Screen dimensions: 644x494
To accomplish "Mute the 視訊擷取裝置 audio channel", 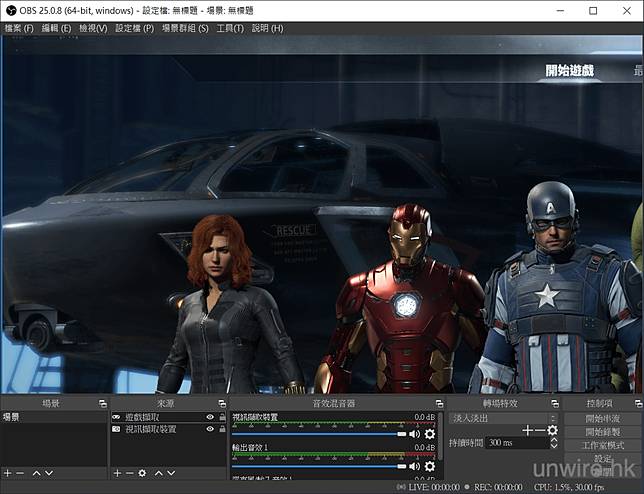I will pos(415,434).
